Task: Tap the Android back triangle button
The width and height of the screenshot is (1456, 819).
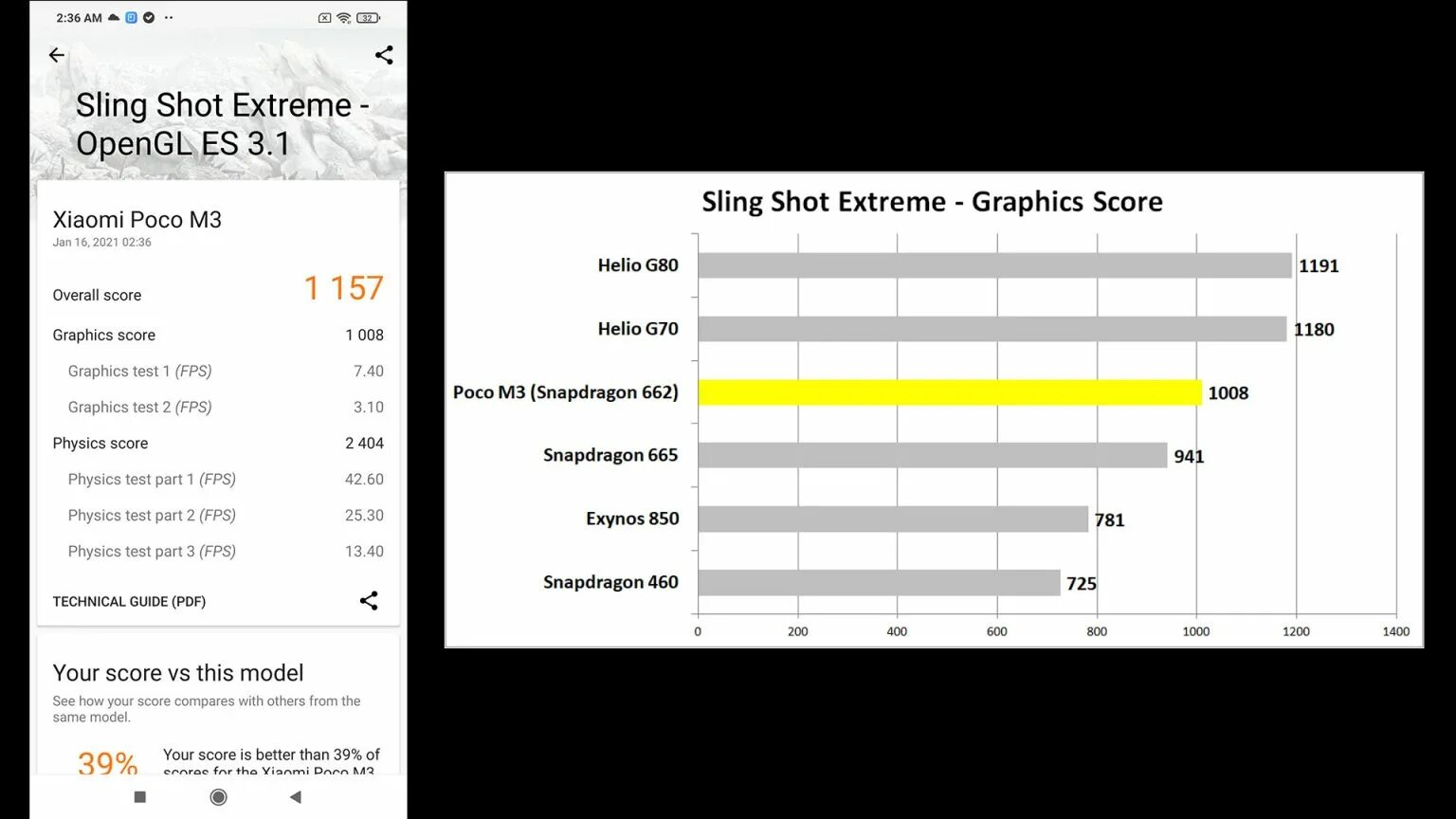Action: point(296,797)
